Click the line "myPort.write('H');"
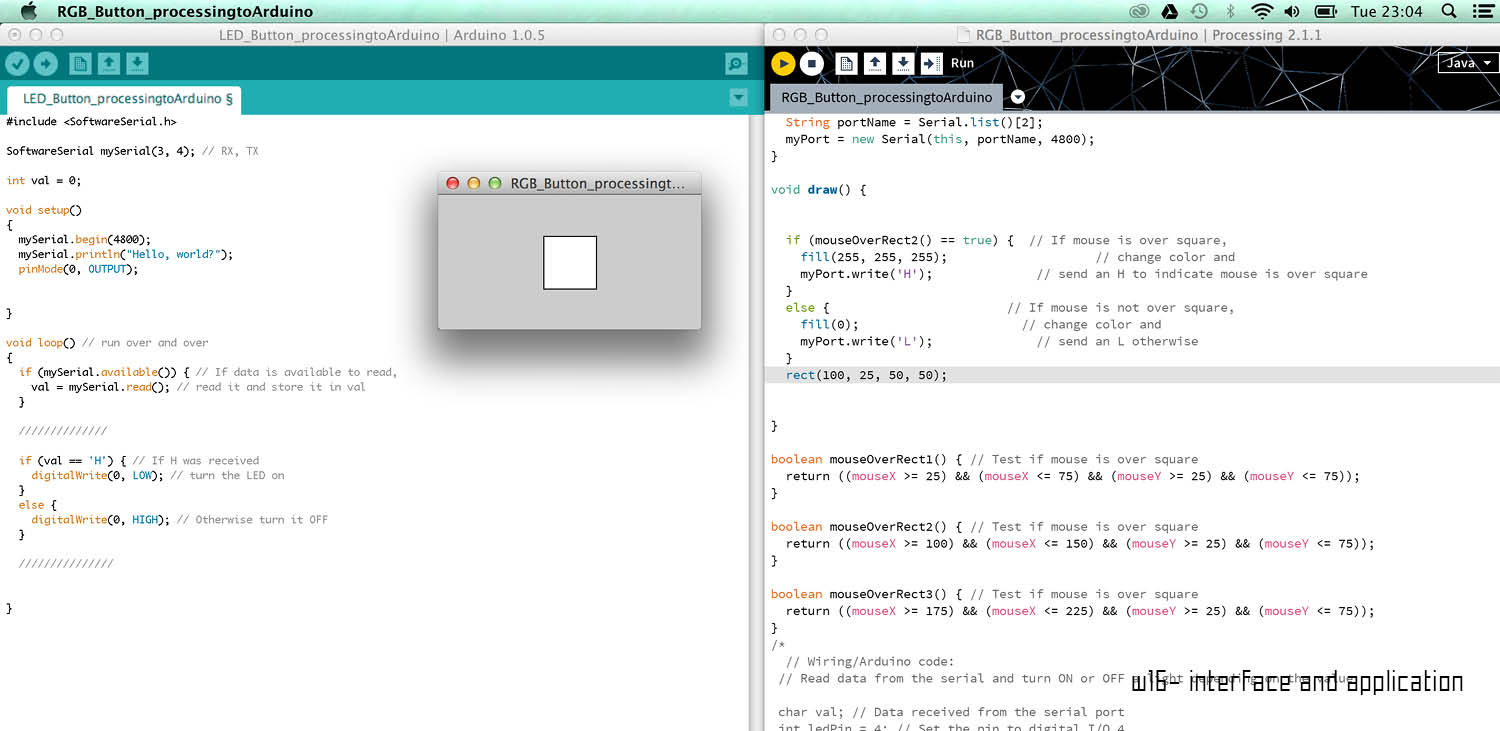1500x731 pixels. point(866,274)
